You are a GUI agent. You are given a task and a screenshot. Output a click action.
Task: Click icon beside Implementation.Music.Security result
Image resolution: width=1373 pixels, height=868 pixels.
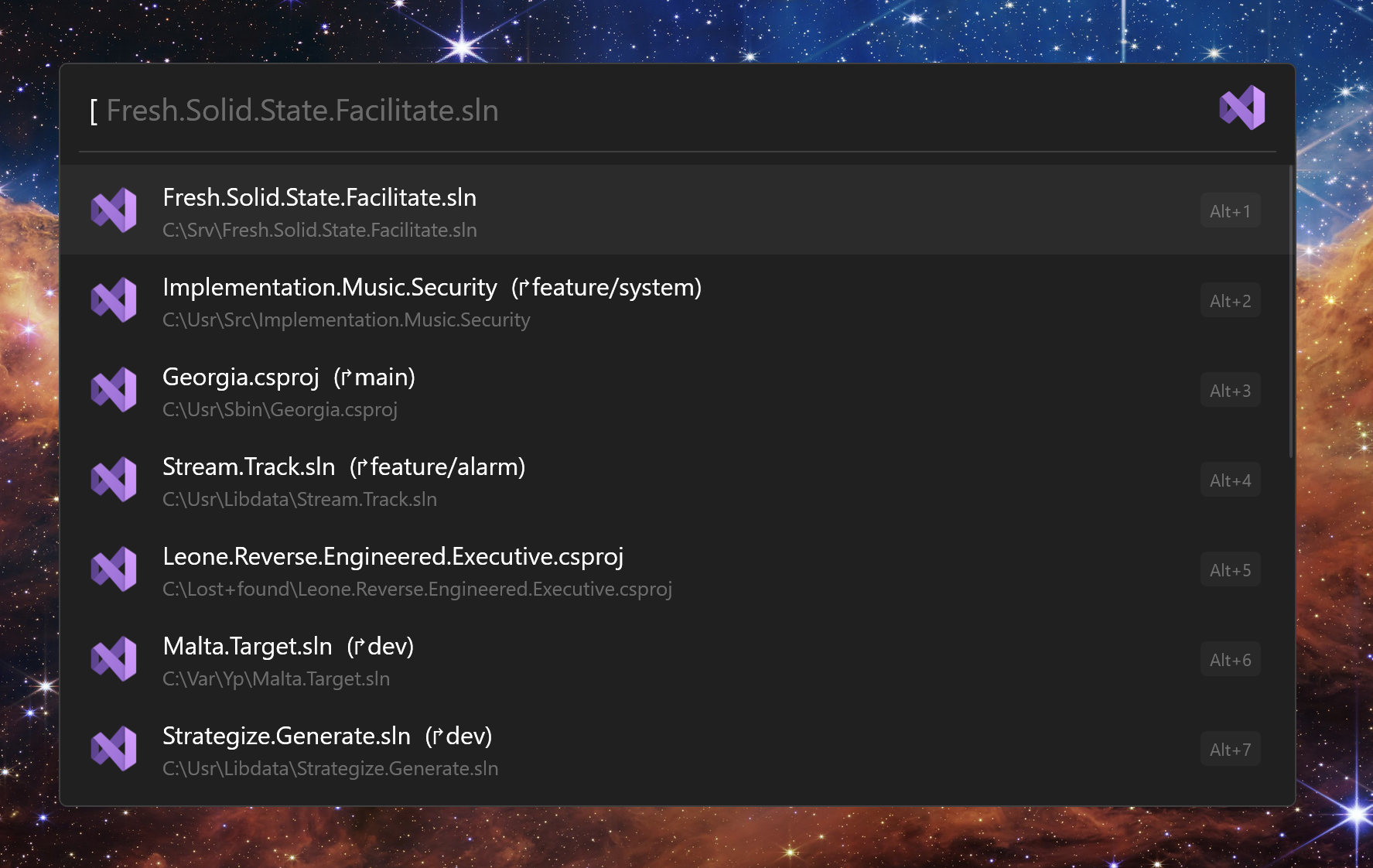(x=114, y=299)
